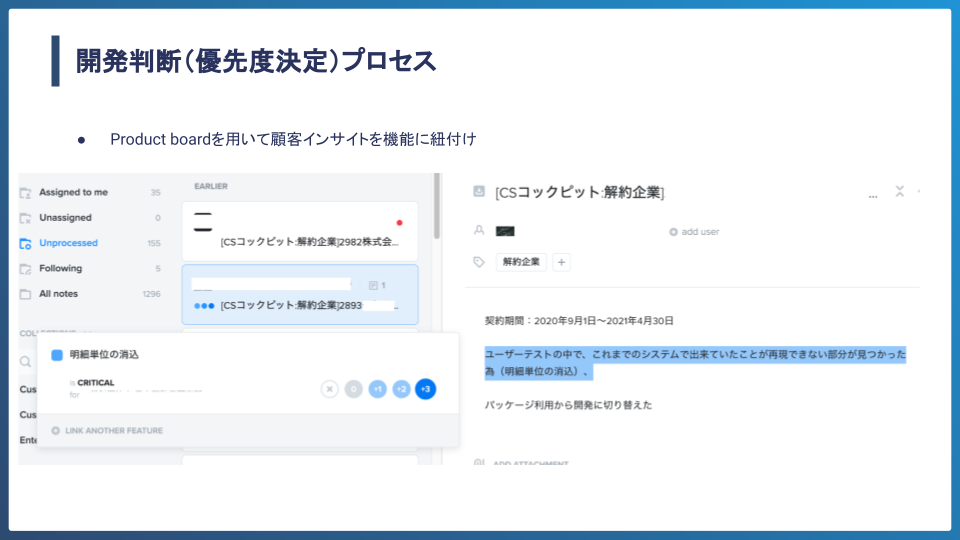Viewport: 960px width, 540px height.
Task: Click the blue 明細単位の消込 feature square
Action: point(57,354)
